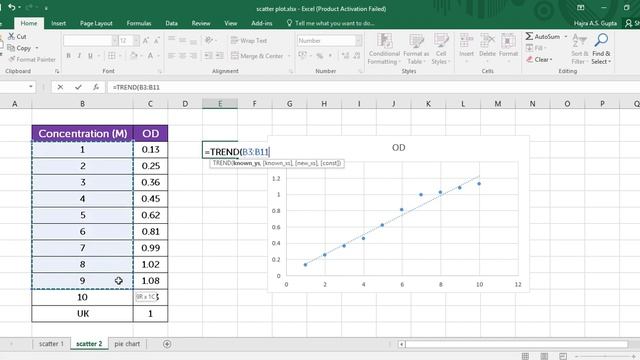The height and width of the screenshot is (360, 640).
Task: Click the Undo arrow in title bar
Action: [11, 7]
